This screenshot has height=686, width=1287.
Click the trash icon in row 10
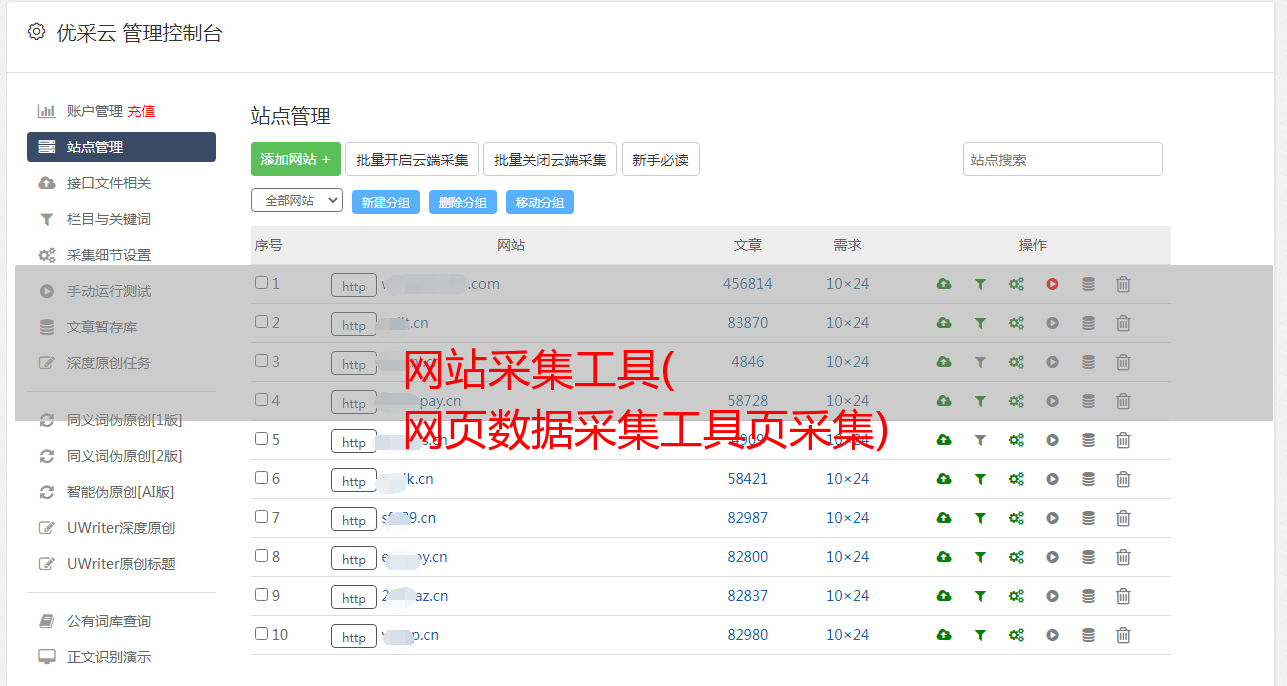(1123, 635)
